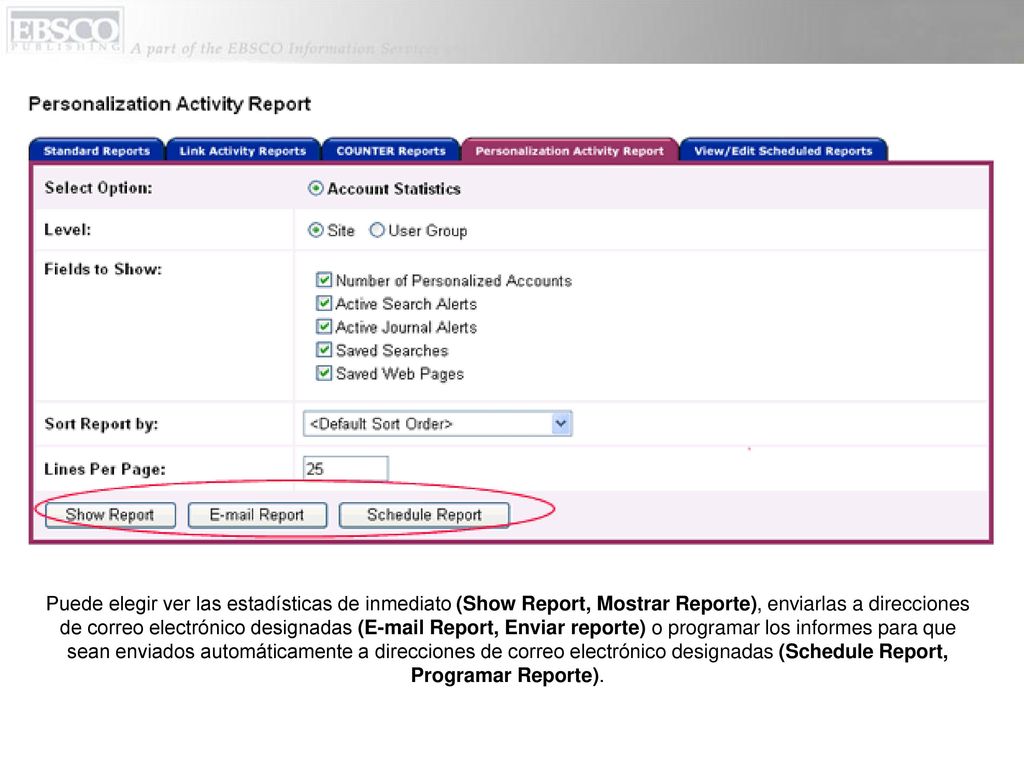This screenshot has height=768, width=1024.
Task: Uncheck Number of Personalized Accounts
Action: click(324, 280)
